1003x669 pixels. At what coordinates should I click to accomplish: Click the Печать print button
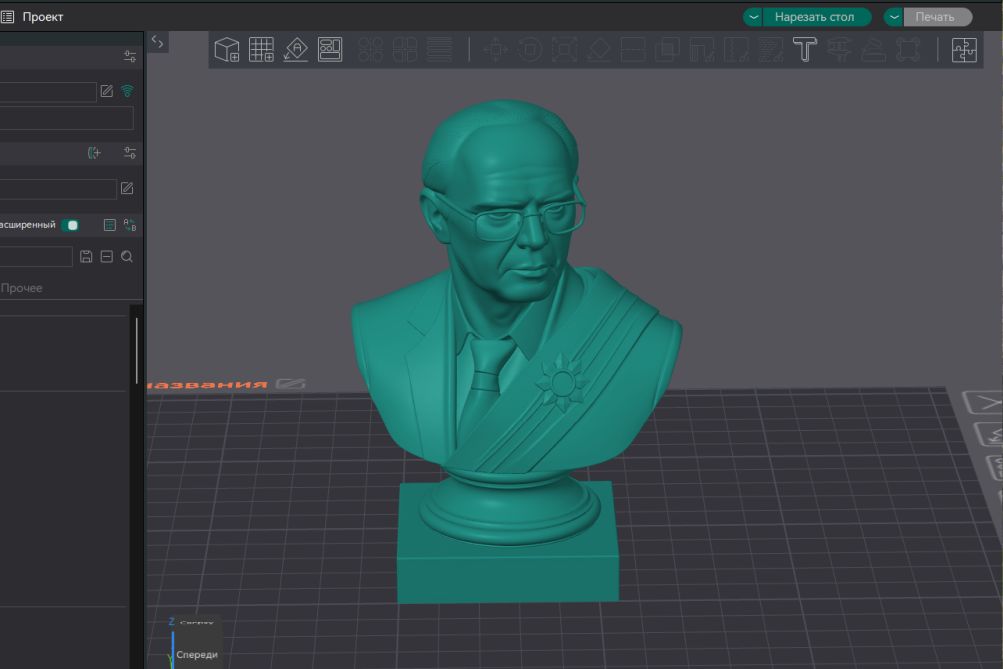click(x=938, y=17)
